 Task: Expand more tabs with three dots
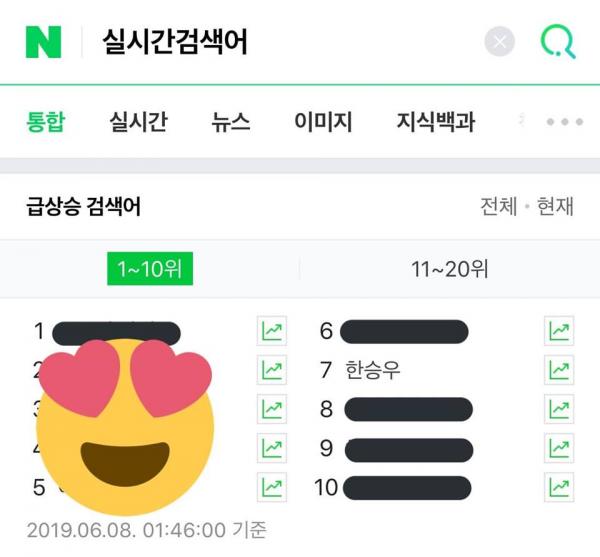point(565,122)
